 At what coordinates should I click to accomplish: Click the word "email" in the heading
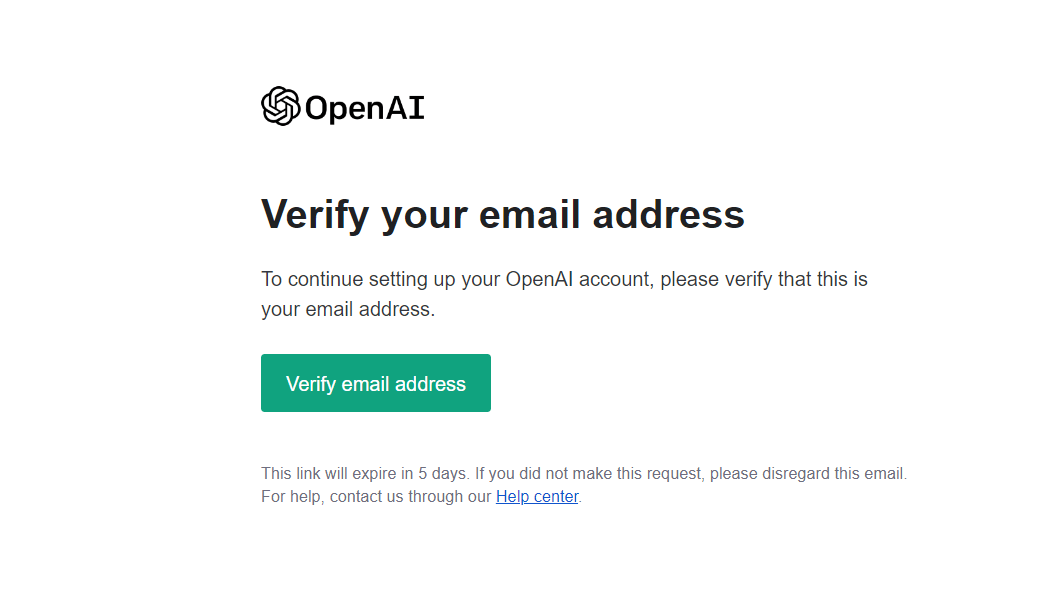click(x=530, y=214)
